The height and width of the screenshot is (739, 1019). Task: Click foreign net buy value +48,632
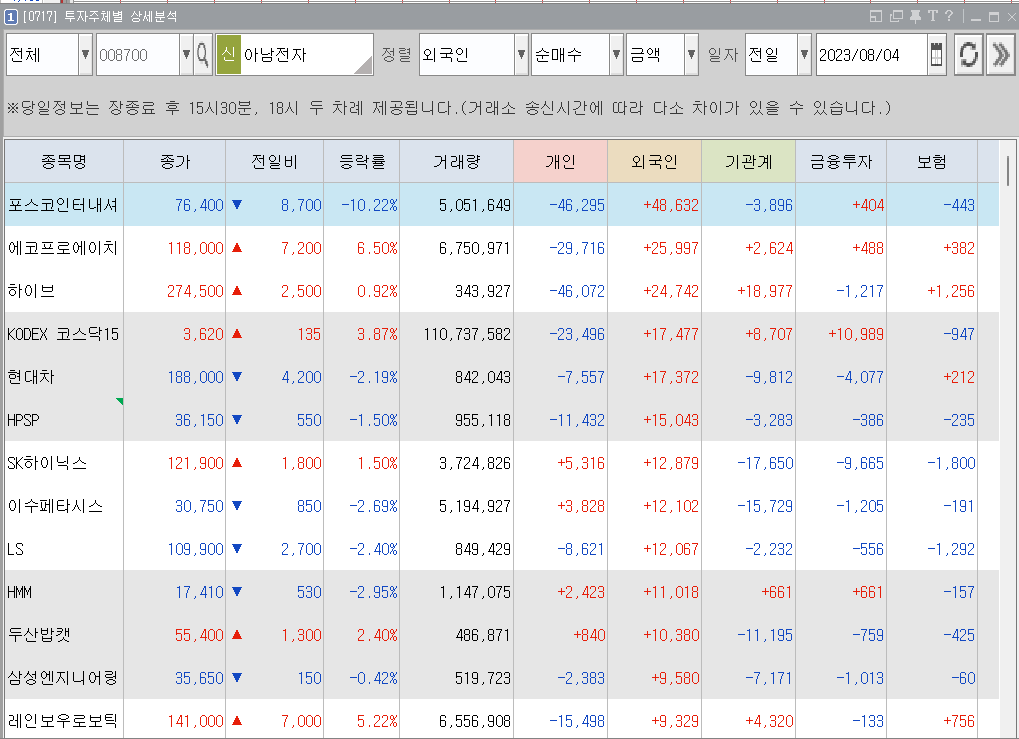point(671,205)
